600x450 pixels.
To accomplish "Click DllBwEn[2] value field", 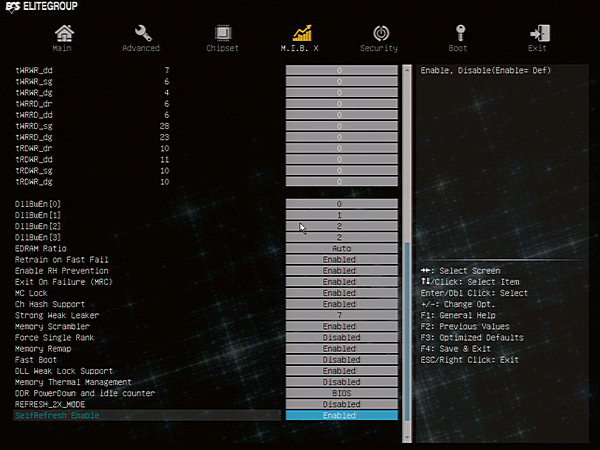I will 342,226.
